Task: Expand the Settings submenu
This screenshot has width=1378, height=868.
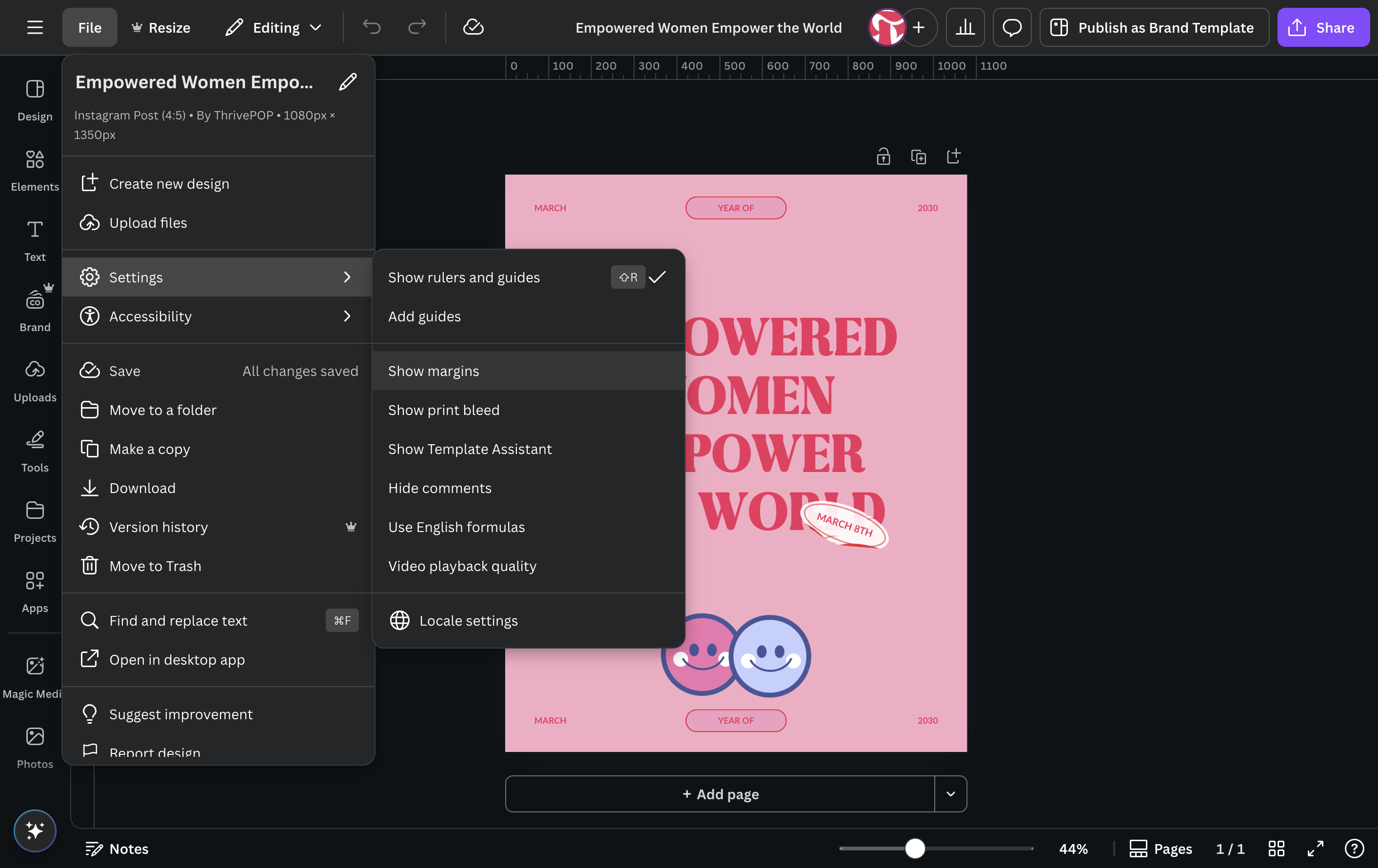Action: (217, 277)
